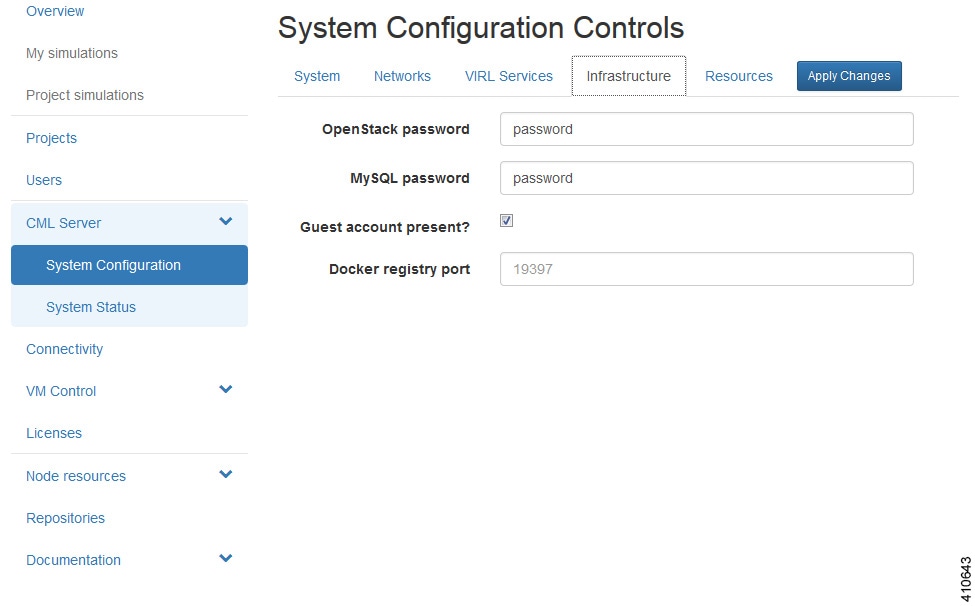Expand the VM Control chevron
975x606 pixels.
click(x=225, y=390)
